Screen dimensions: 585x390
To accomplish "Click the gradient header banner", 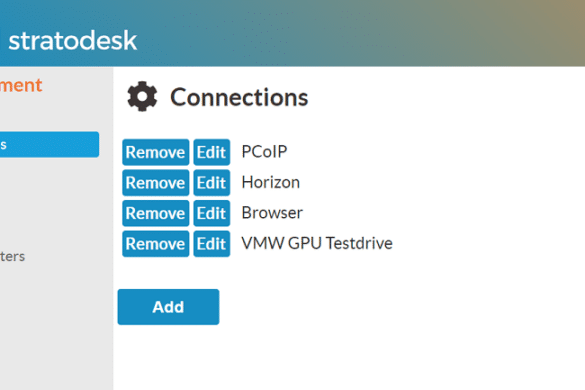I will tap(292, 33).
